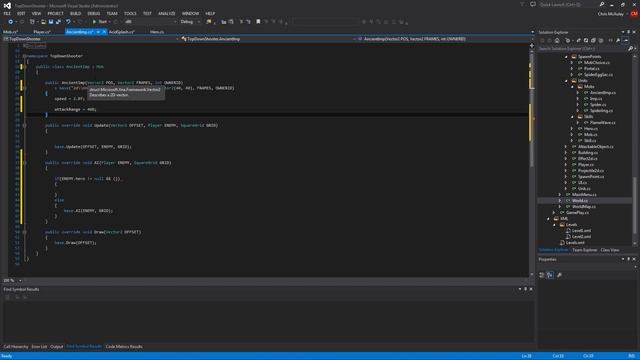Click Solution Explorer Properties wrench icon

pyautogui.click(x=618, y=40)
